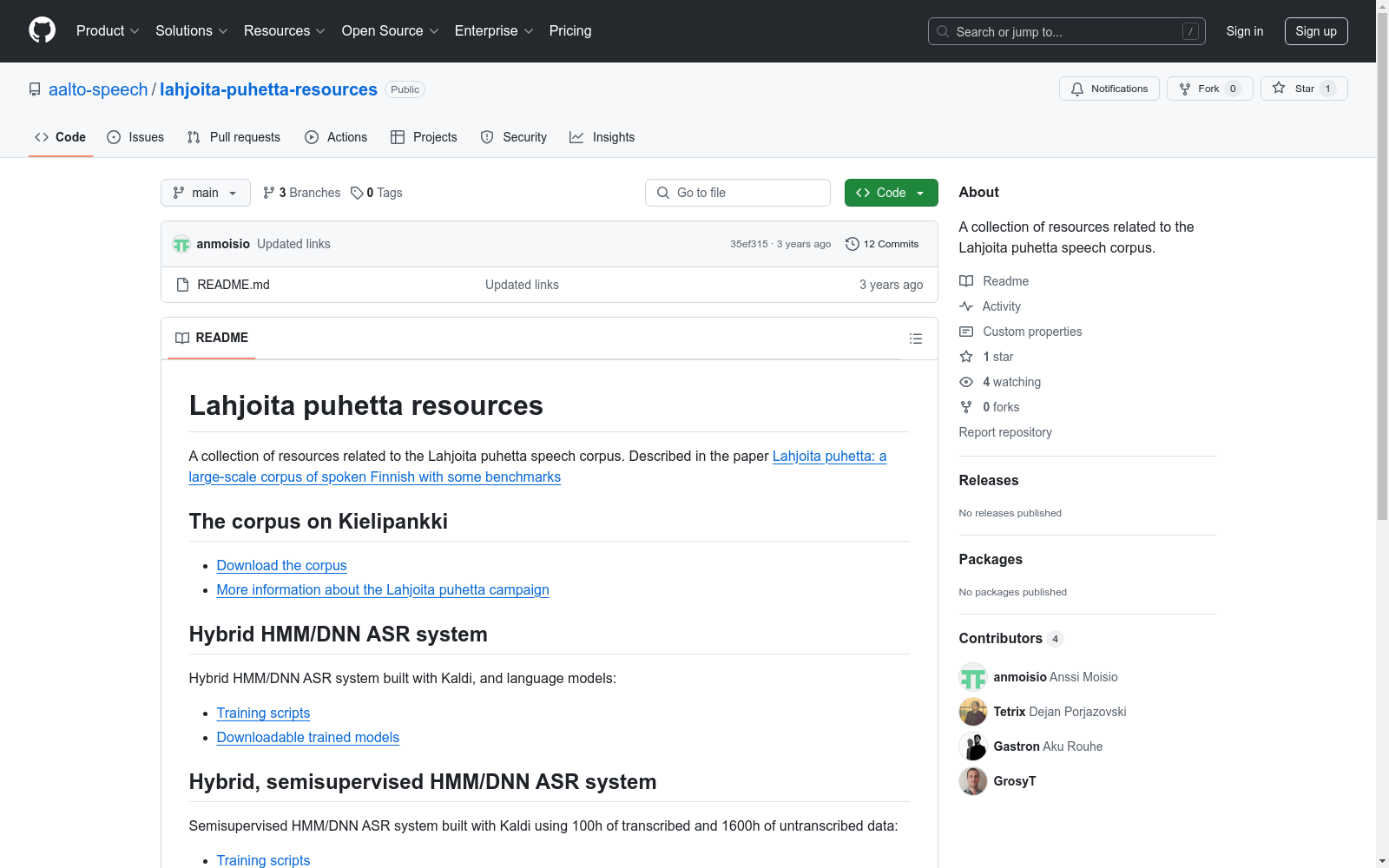Click anmoisio username in commit row
This screenshot has height=868, width=1389.
point(223,244)
